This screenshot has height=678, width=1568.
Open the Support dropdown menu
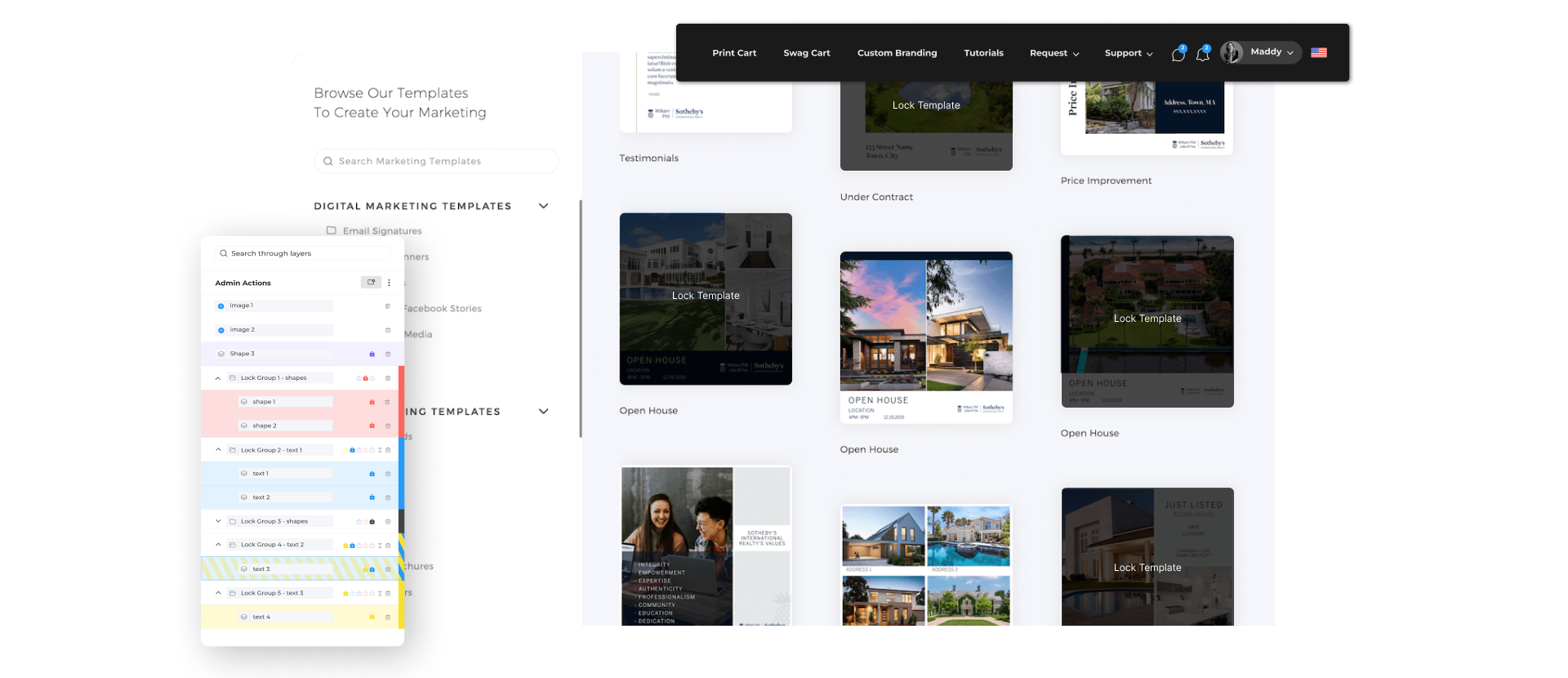click(x=1129, y=53)
